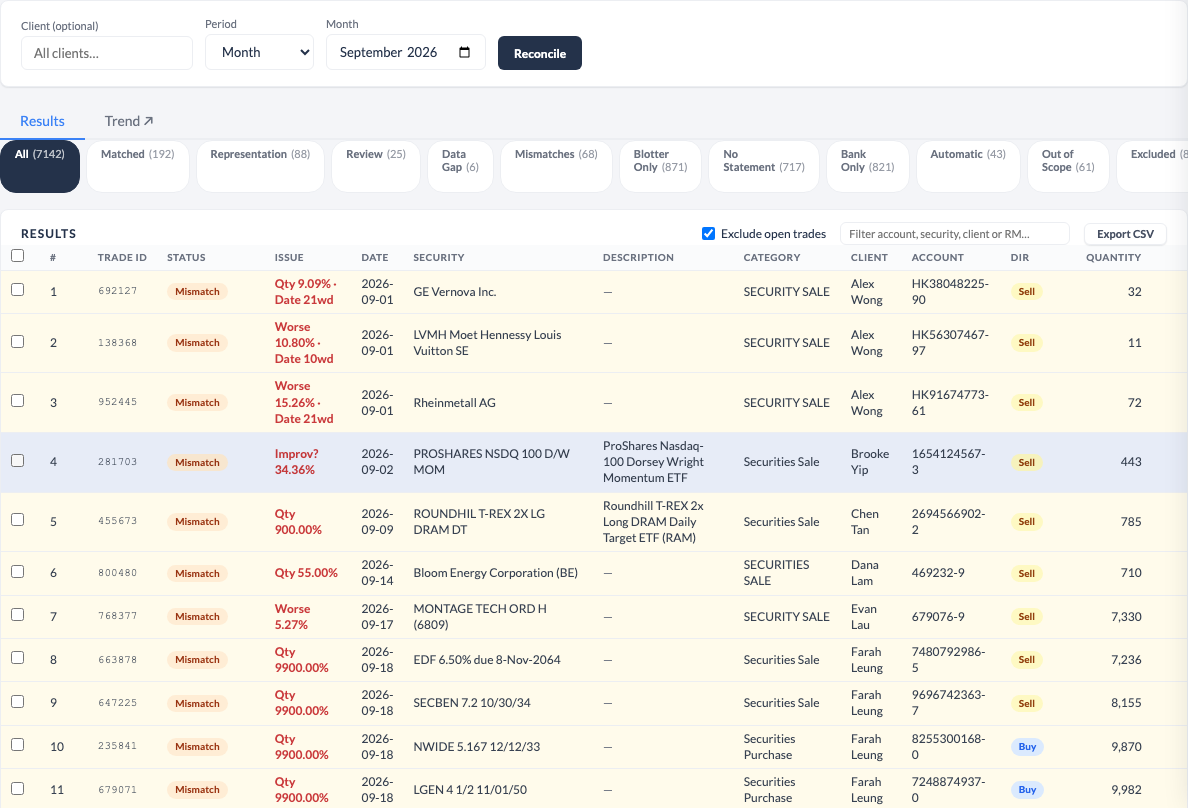Click the Qty 900.00% issue text
Screen dimensions: 1188x808
[x=298, y=521]
